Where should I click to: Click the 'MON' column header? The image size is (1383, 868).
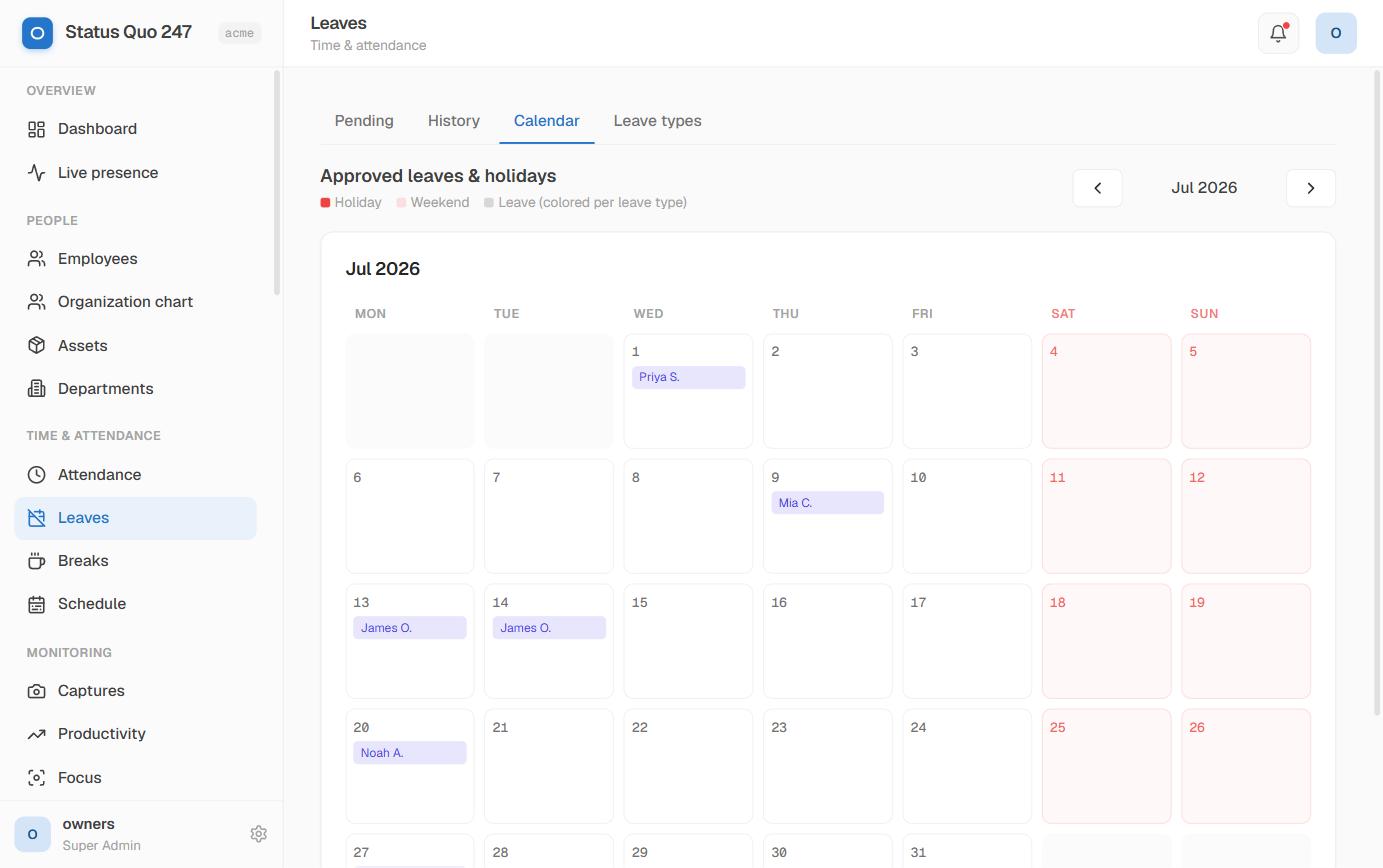coord(370,314)
